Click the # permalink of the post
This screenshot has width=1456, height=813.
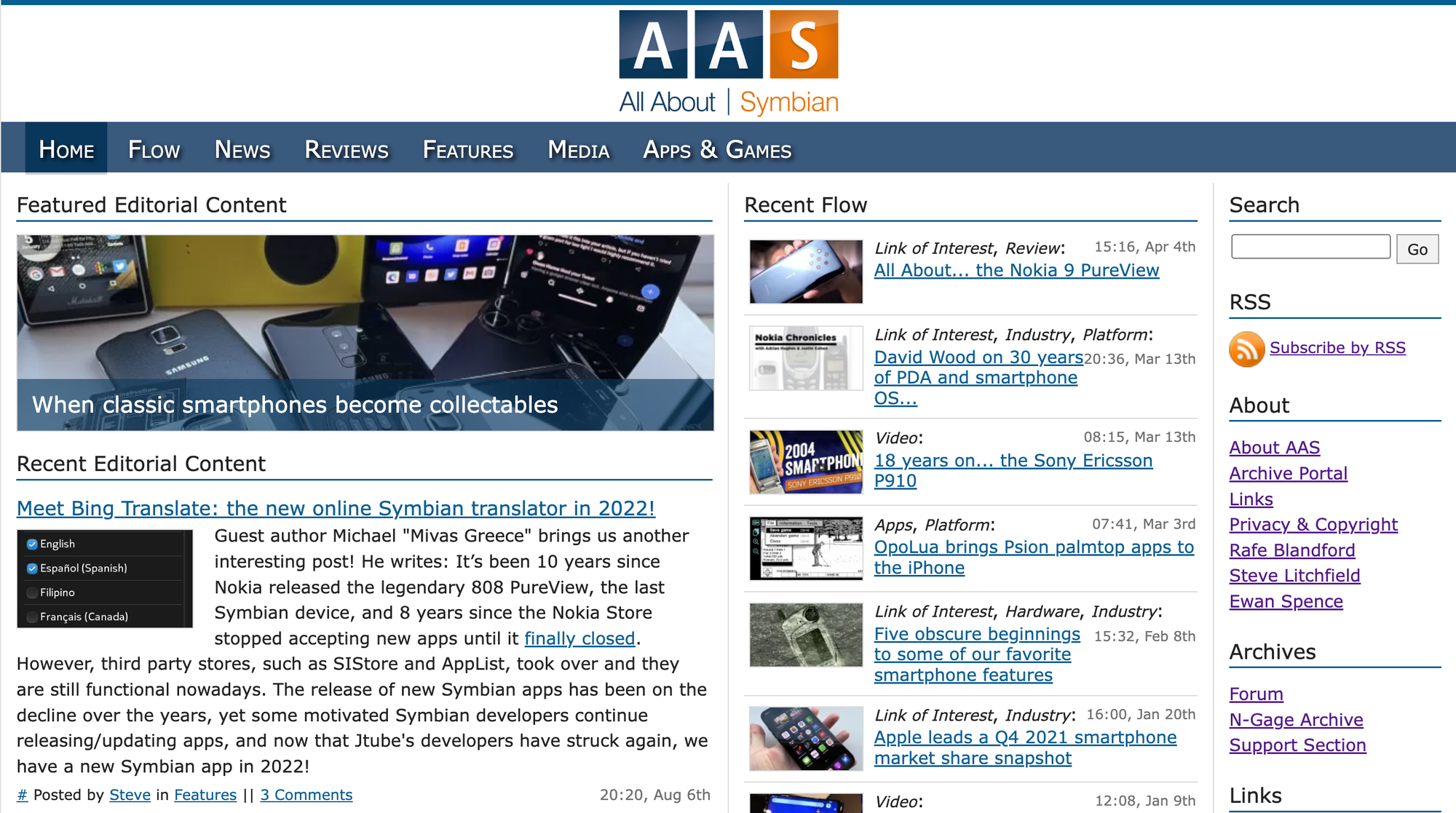pyautogui.click(x=22, y=795)
